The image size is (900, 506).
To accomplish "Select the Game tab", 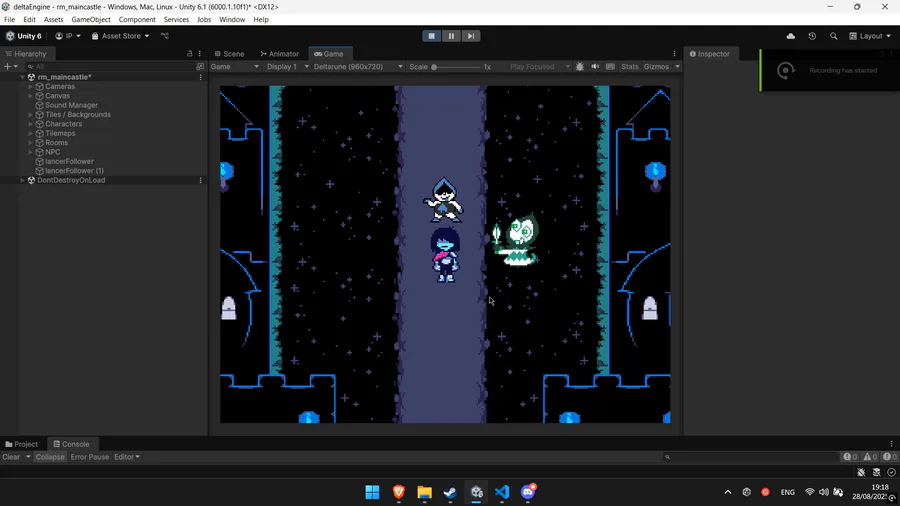I will 329,53.
